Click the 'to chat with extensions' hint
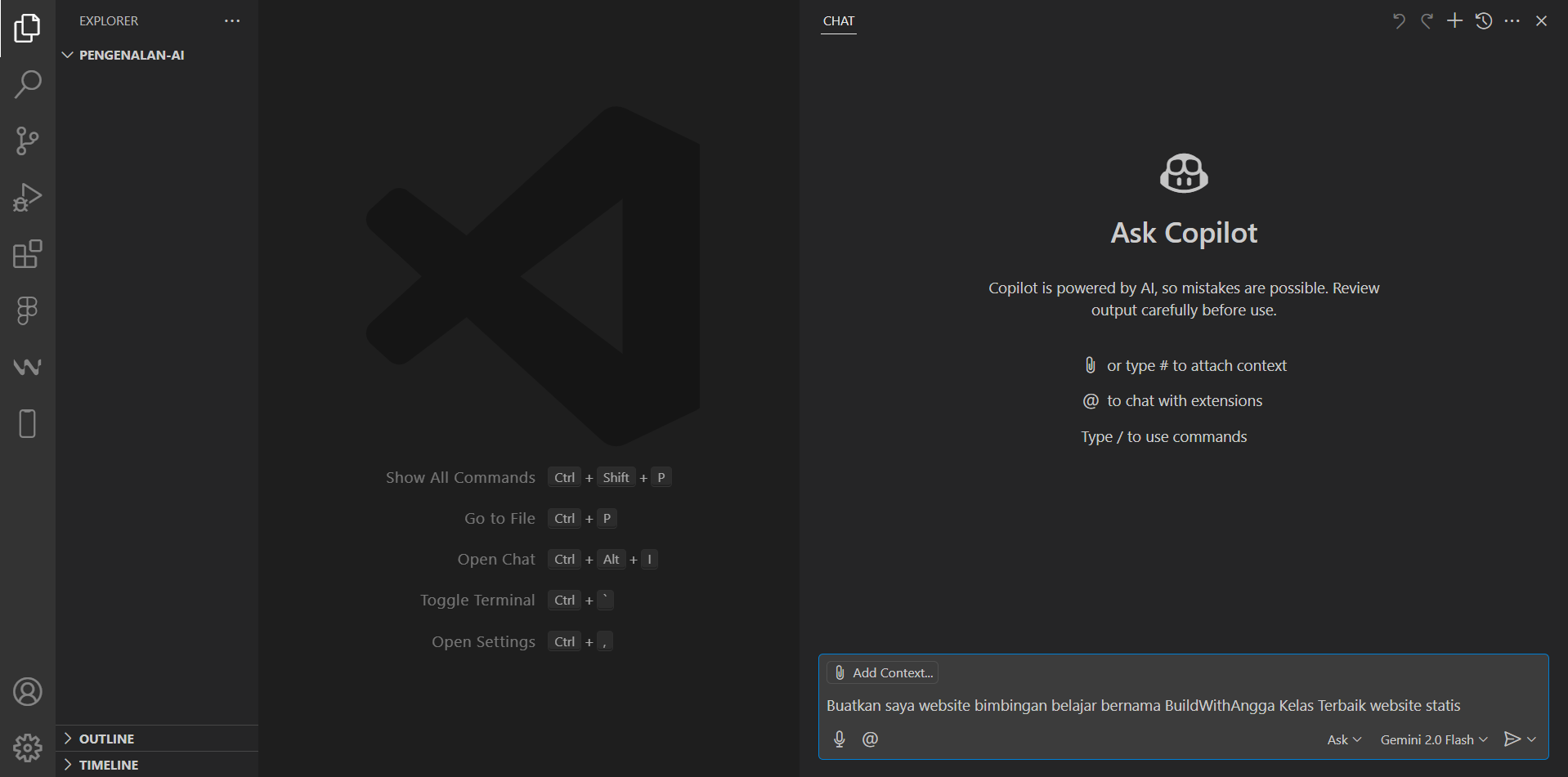Viewport: 1568px width, 777px height. (x=1185, y=401)
